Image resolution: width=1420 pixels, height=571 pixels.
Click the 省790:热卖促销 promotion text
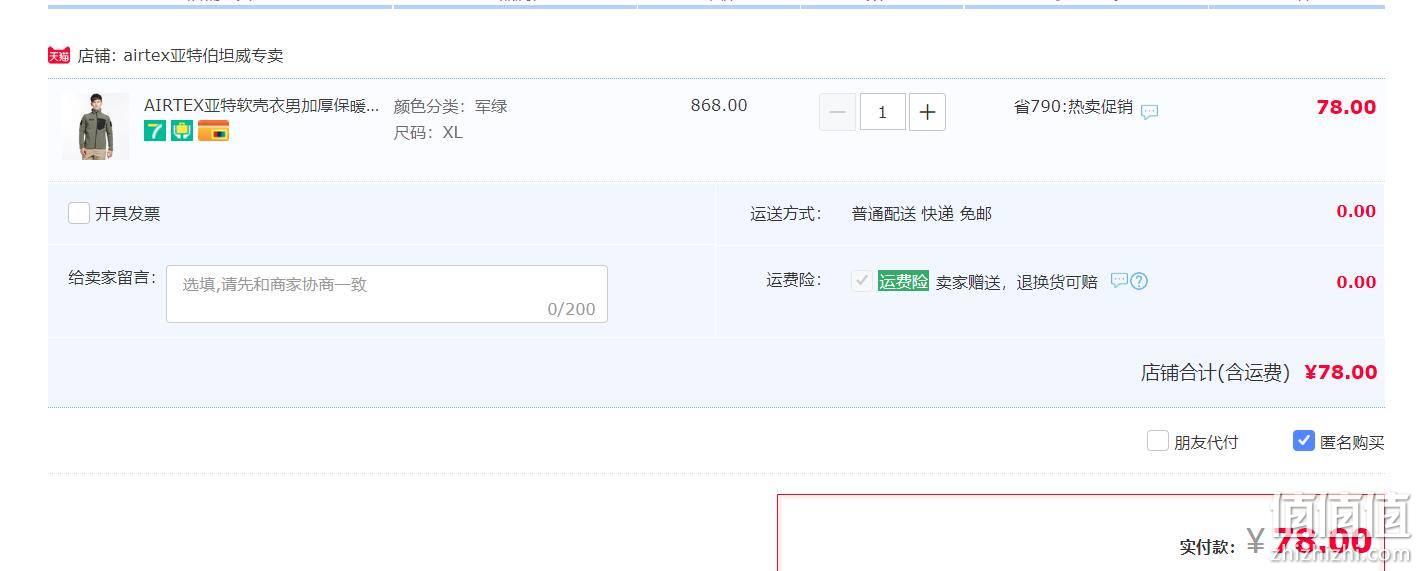(x=1073, y=107)
